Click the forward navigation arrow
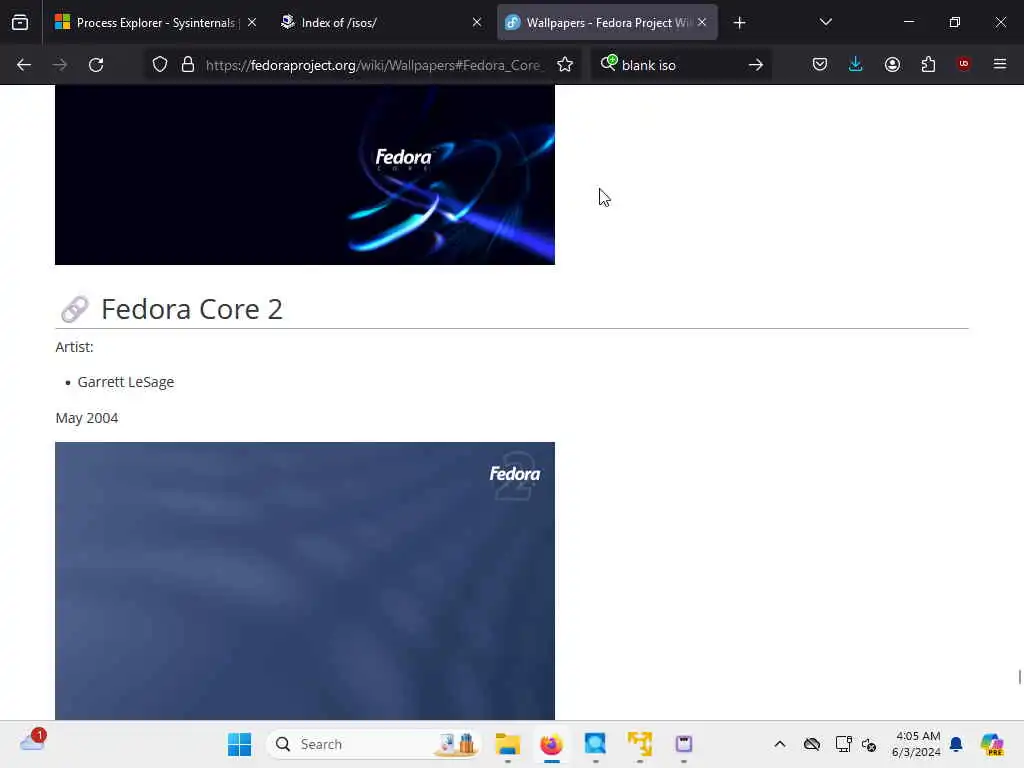 click(60, 65)
